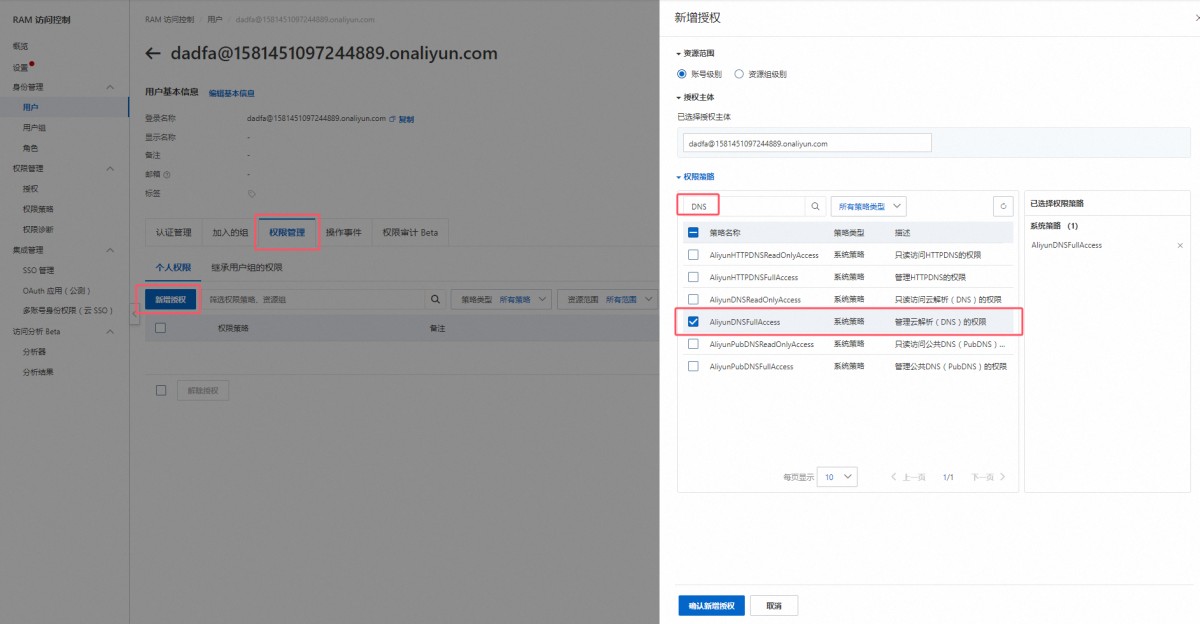
Task: Click the help icon next to 邮箱
Action: (167, 174)
